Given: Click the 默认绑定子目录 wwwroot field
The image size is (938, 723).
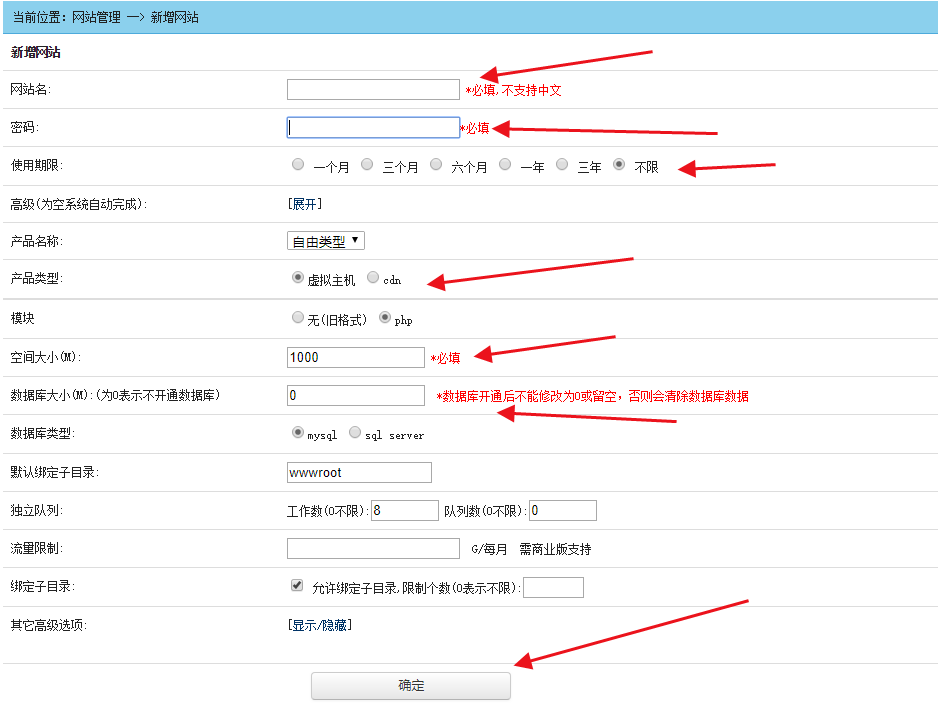Looking at the screenshot, I should point(358,472).
